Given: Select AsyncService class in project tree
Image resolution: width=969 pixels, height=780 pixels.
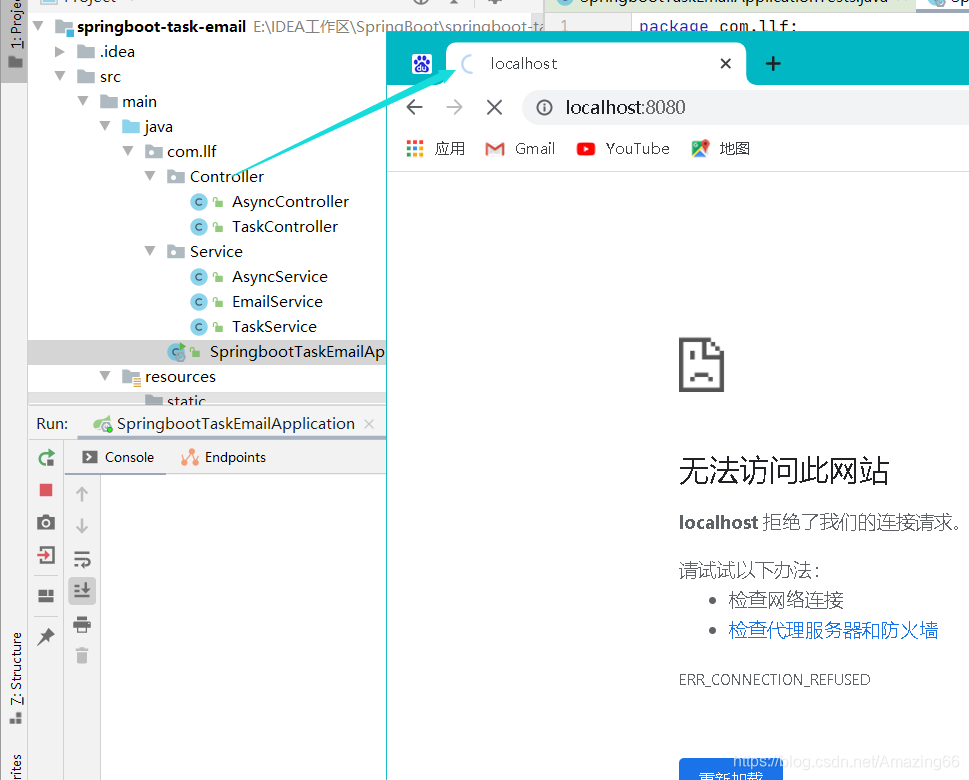Looking at the screenshot, I should click(x=279, y=276).
